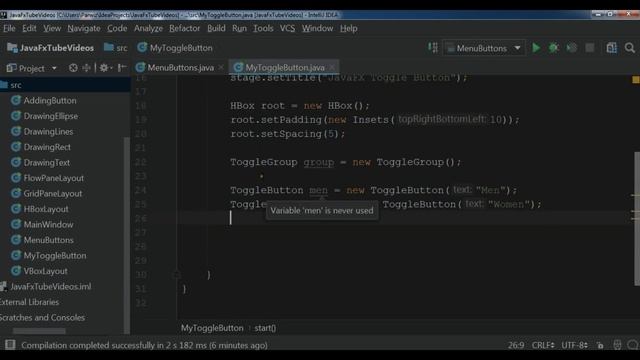Screen dimensions: 640x360
Task: Select Scratches and Consoles node
Action: click(x=42, y=318)
